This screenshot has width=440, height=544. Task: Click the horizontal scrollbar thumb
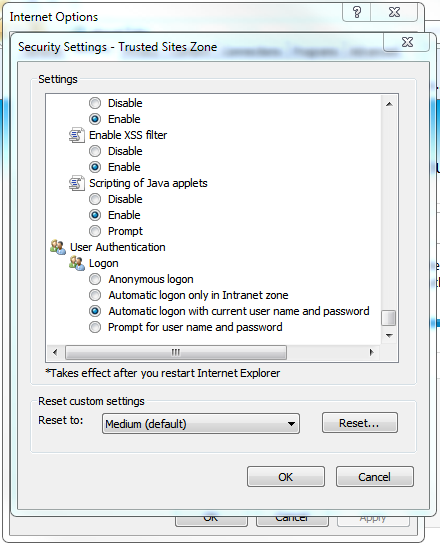coord(176,352)
